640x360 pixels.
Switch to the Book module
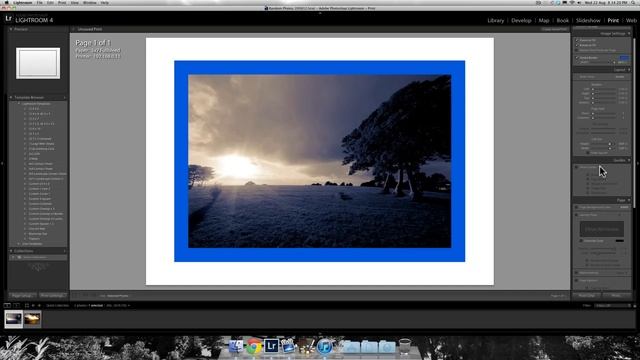[562, 20]
